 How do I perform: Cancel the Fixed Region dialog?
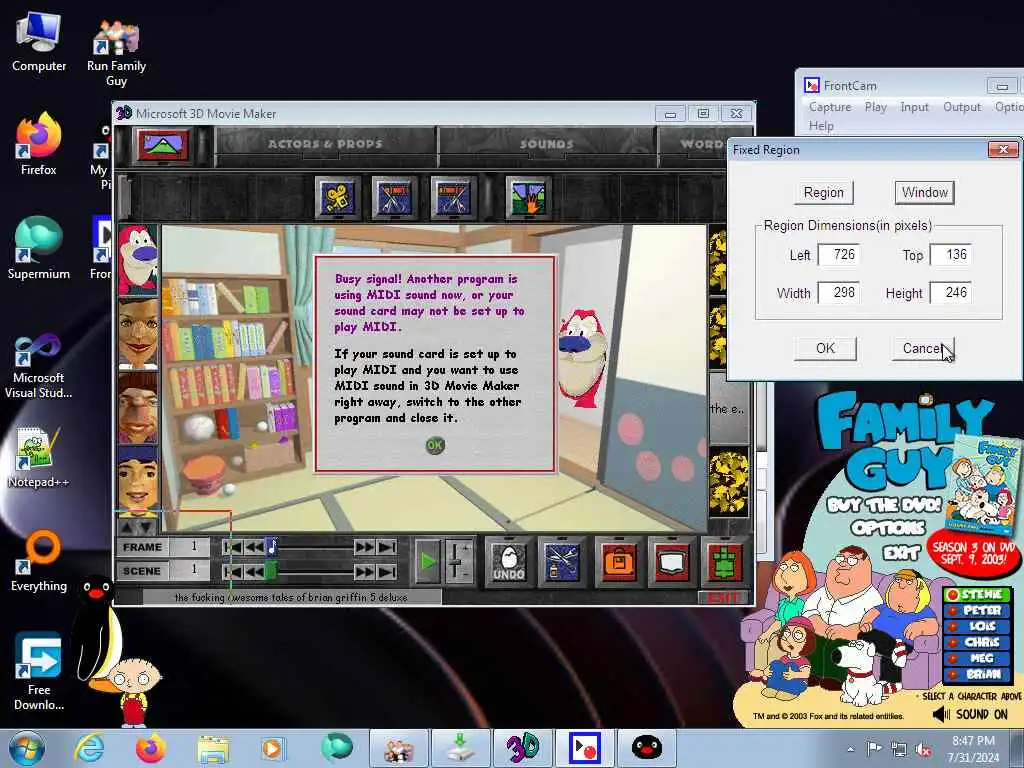coord(923,348)
